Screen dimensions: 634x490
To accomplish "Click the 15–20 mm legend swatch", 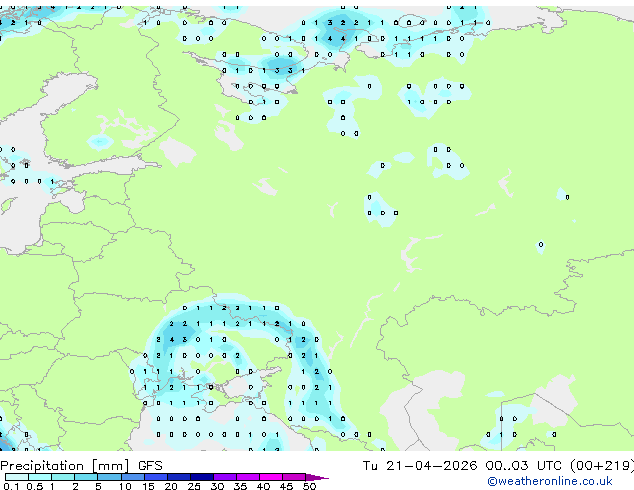I will point(156,477).
